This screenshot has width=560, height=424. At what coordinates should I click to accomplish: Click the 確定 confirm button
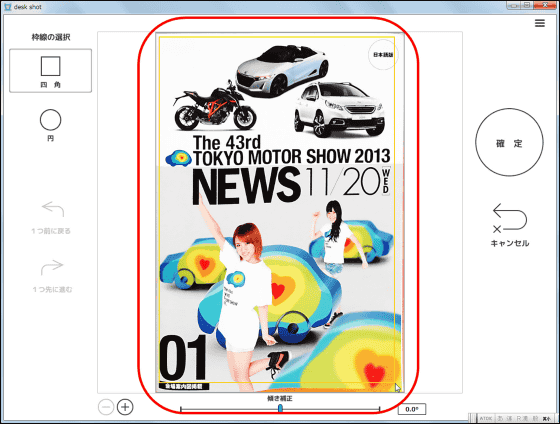(509, 142)
